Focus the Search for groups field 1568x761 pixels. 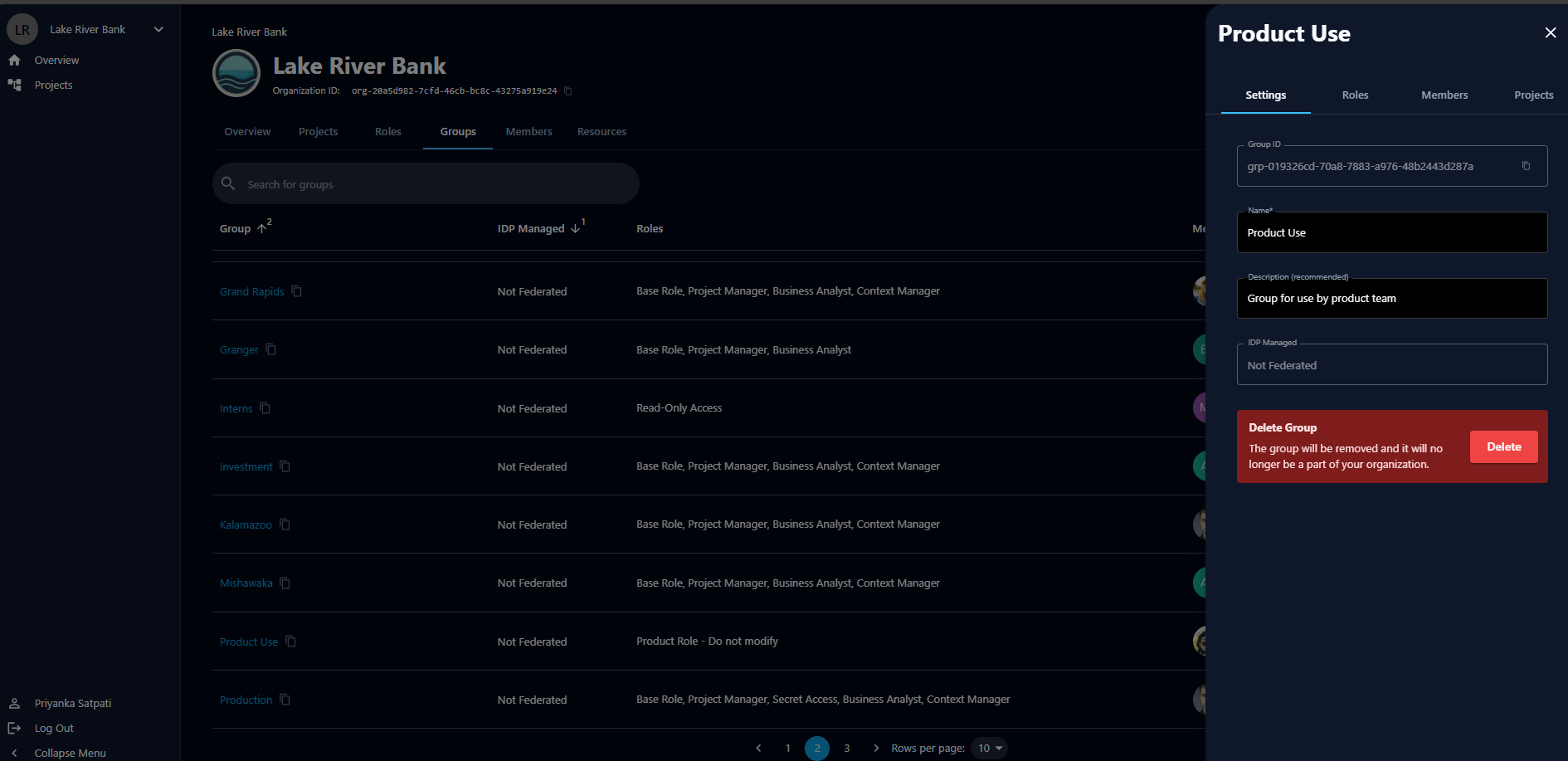coord(426,183)
